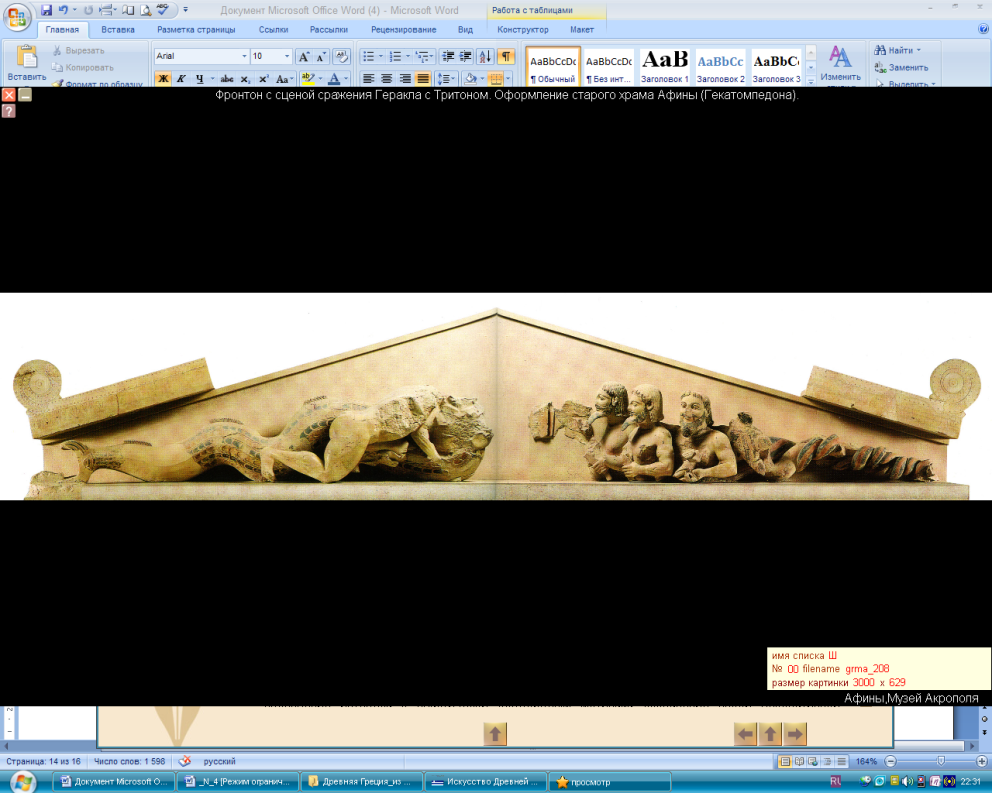This screenshot has height=793, width=992.
Task: Open the Arial font name dropdown
Action: point(244,56)
